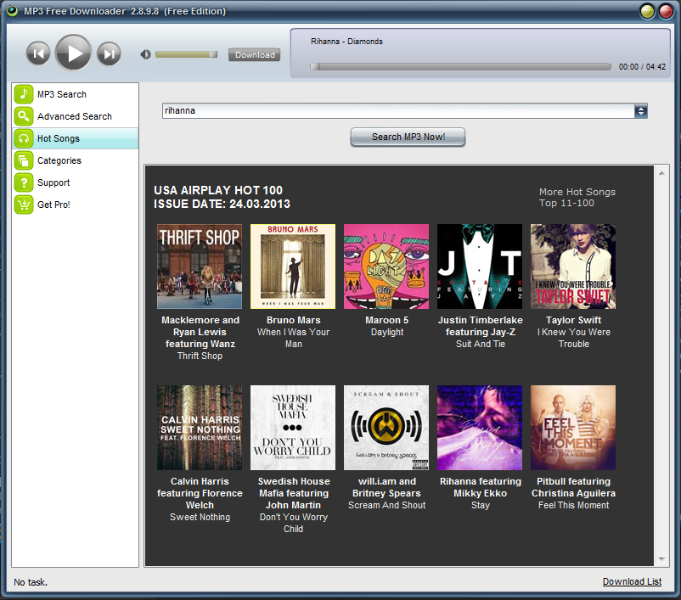Click the Categories icon in sidebar

point(23,161)
